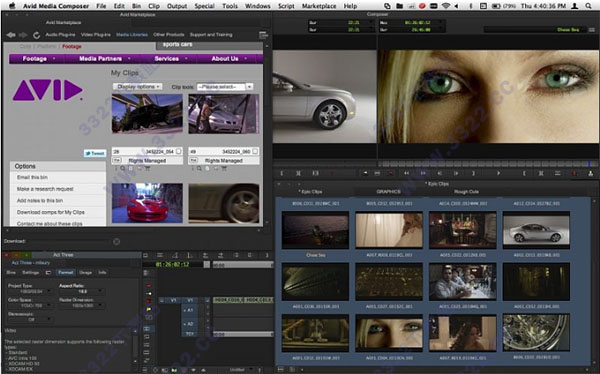Click Email this bin option
Viewport: 600px width, 374px height.
(x=32, y=177)
